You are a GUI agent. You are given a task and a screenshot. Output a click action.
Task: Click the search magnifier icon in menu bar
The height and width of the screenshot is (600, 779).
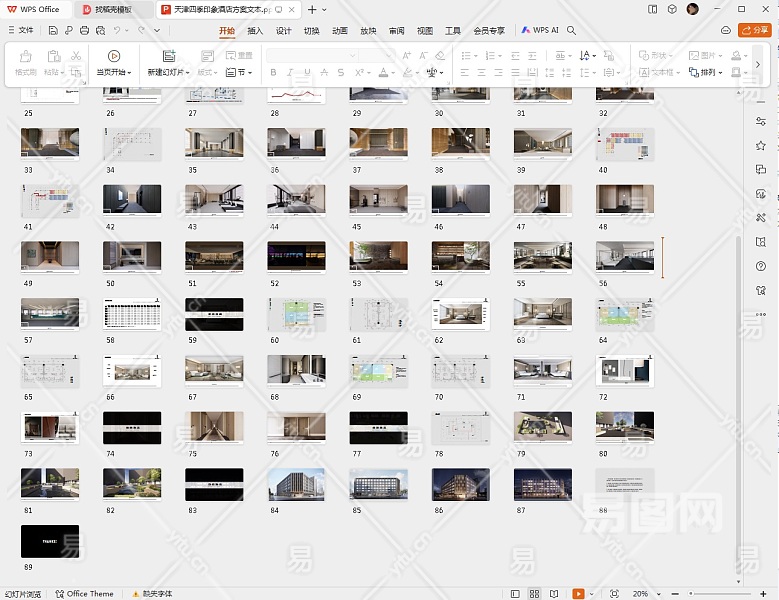tap(572, 31)
